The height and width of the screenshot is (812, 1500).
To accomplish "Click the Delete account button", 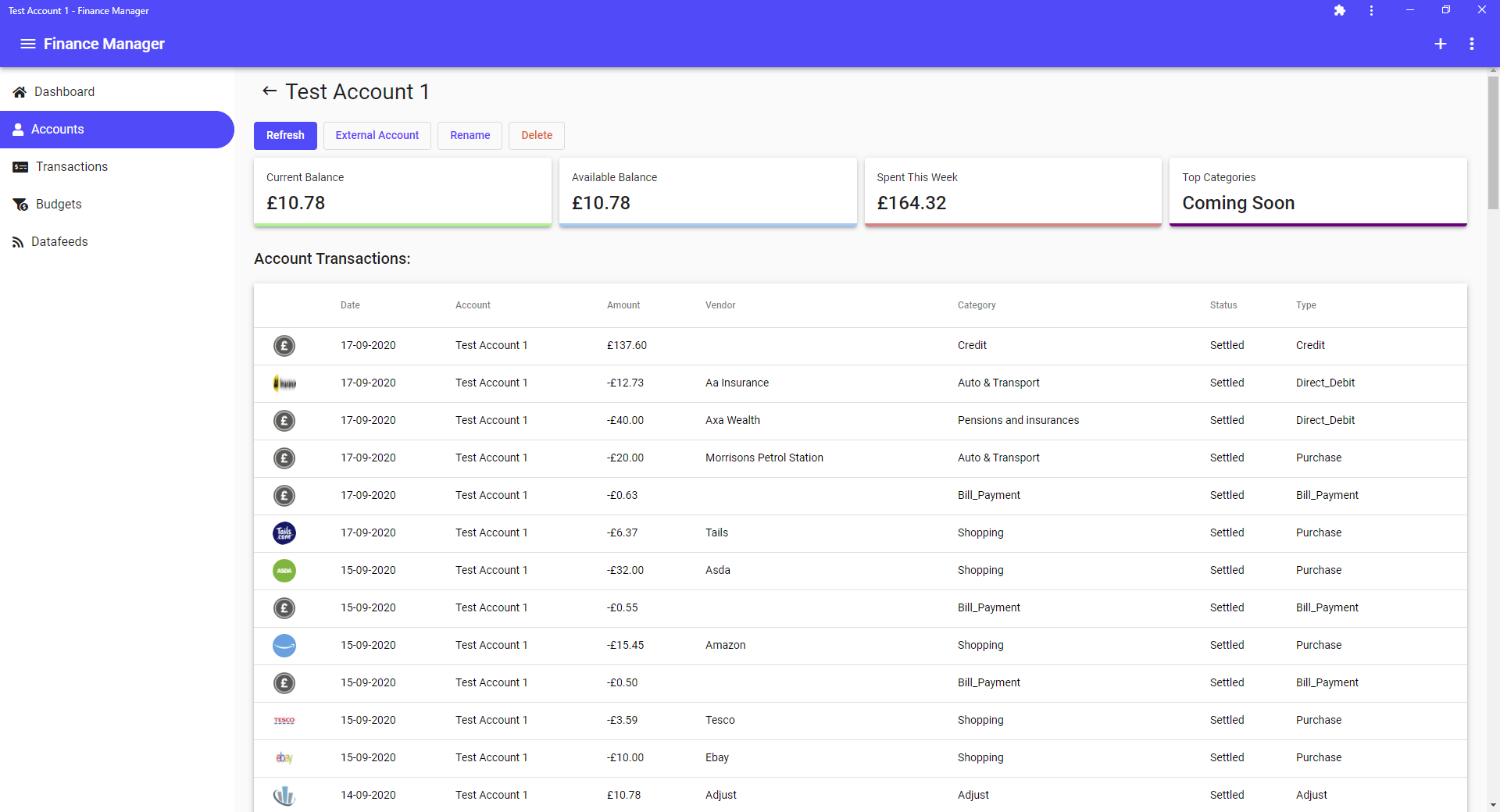I will (537, 135).
